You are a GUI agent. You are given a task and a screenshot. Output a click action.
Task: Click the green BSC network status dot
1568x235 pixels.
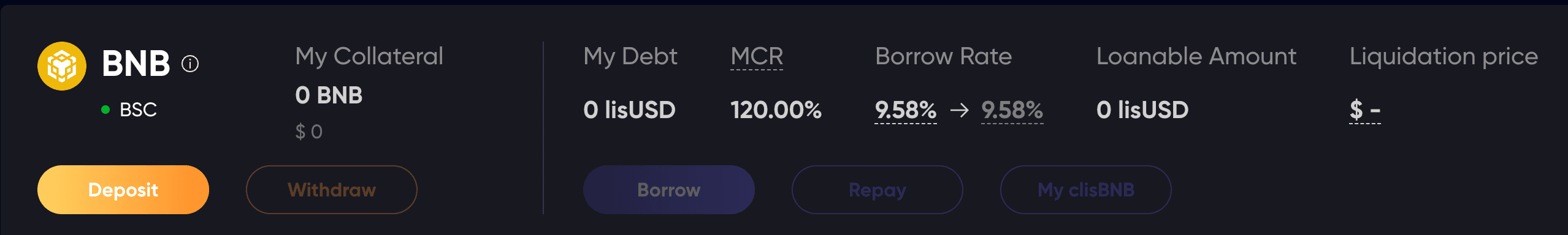(x=105, y=110)
